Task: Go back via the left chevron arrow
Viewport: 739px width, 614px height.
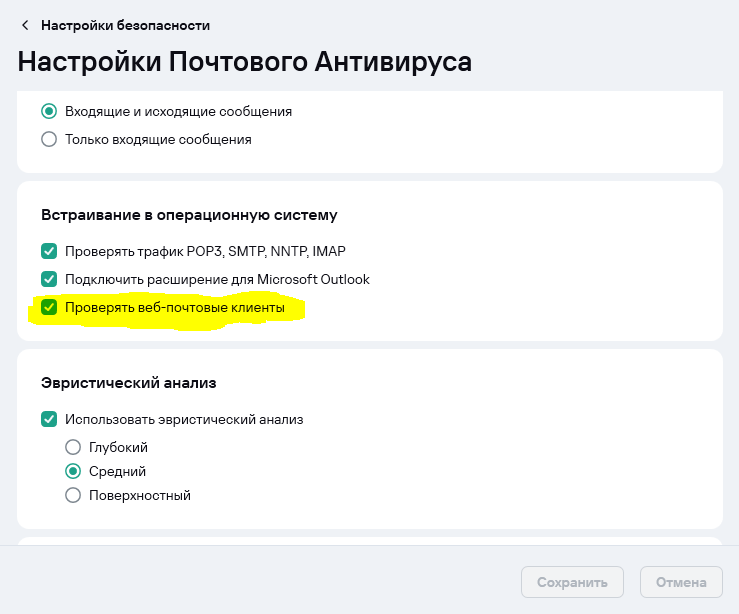Action: pos(25,25)
